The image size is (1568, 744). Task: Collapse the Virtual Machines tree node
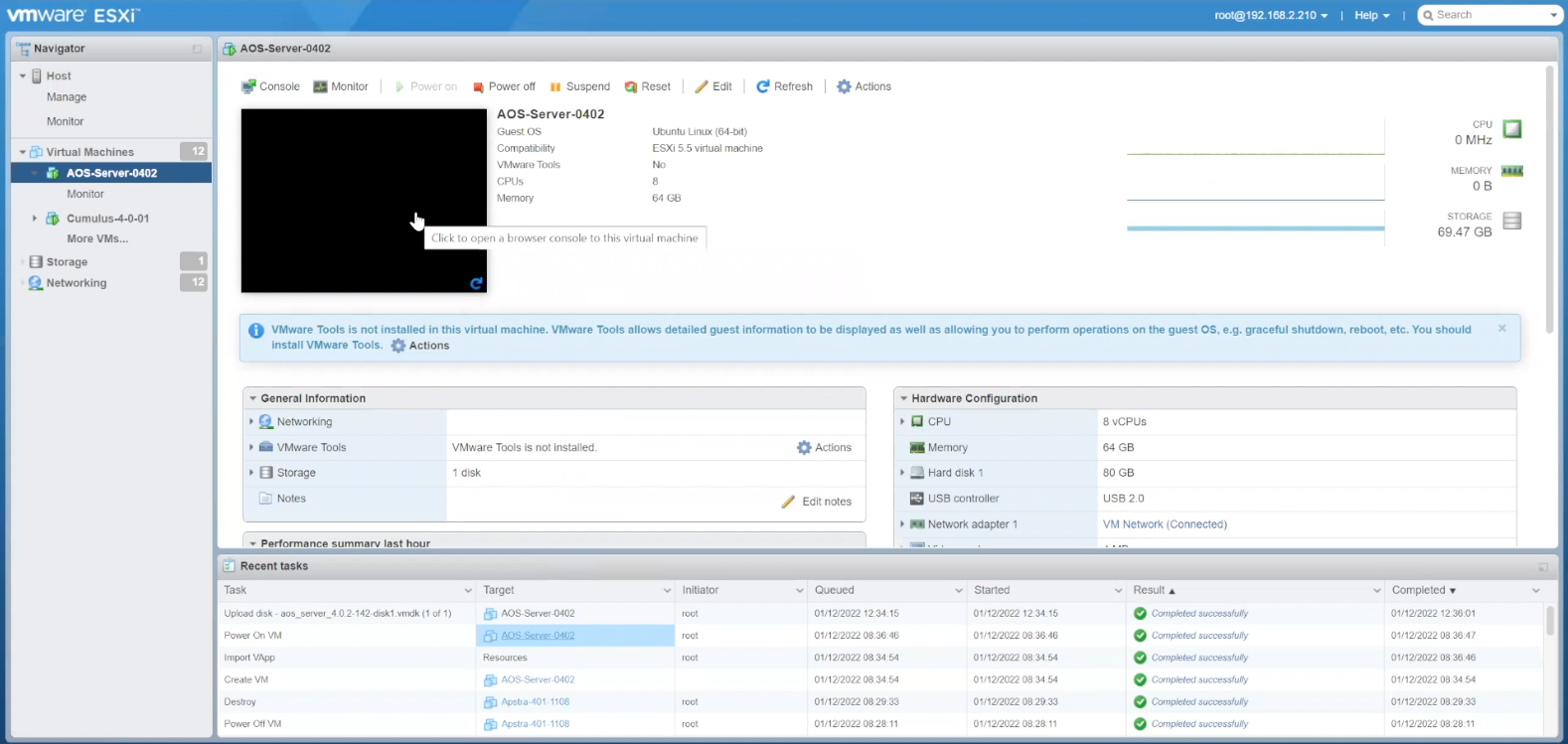click(x=23, y=152)
